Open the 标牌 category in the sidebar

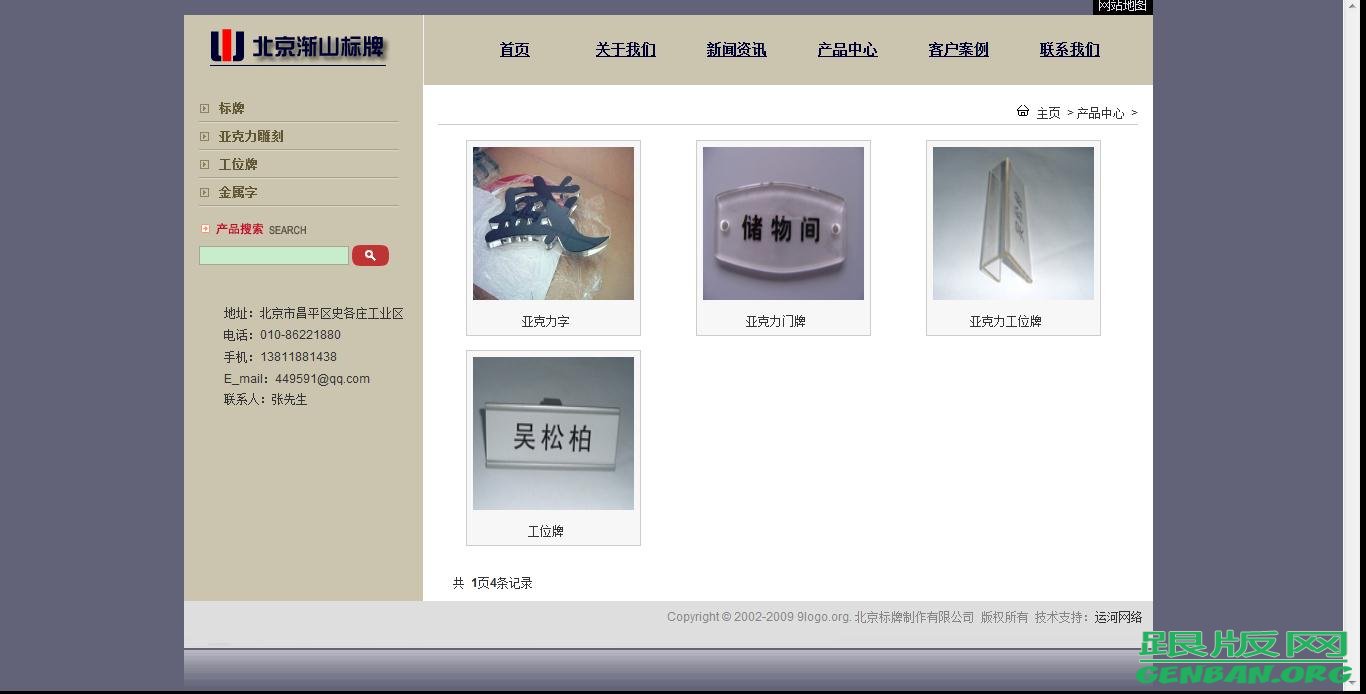[x=231, y=108]
